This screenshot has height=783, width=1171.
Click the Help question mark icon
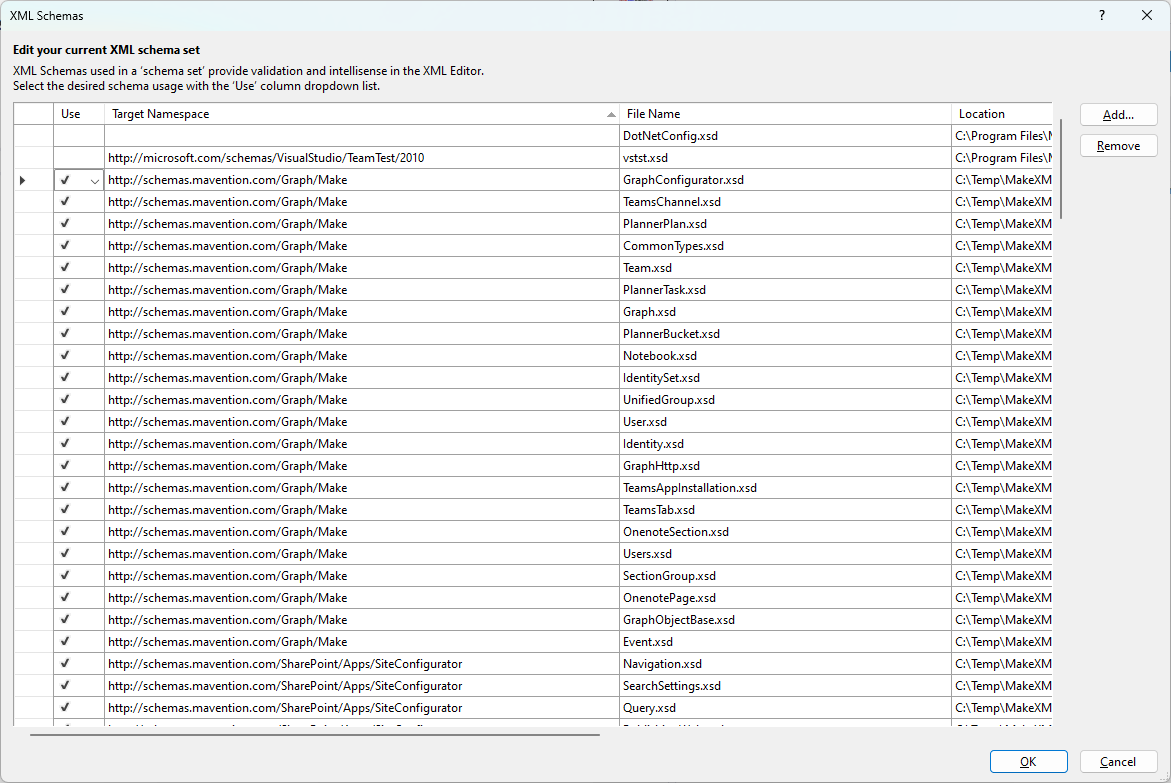point(1101,15)
